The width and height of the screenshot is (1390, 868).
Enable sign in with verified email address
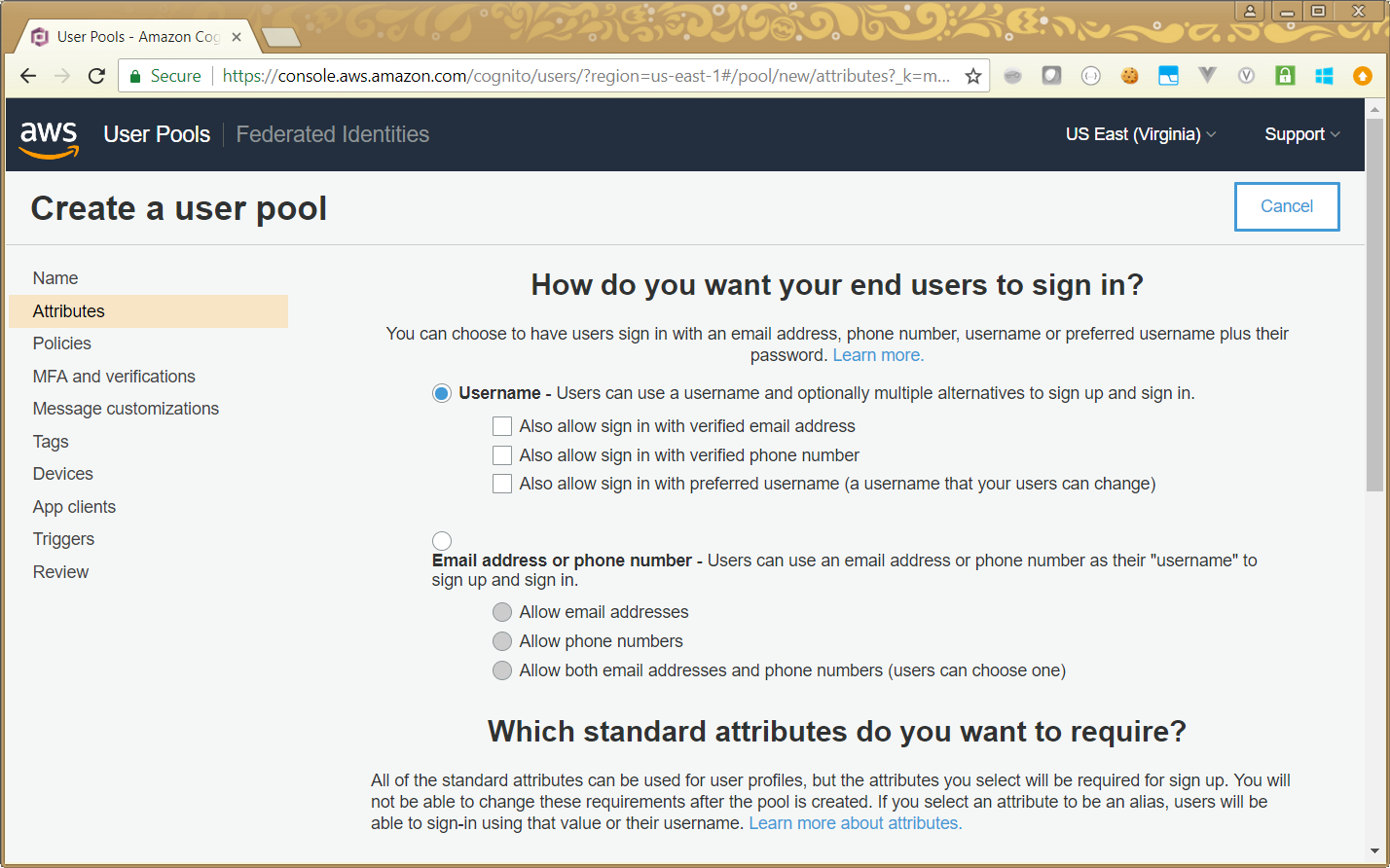(502, 426)
